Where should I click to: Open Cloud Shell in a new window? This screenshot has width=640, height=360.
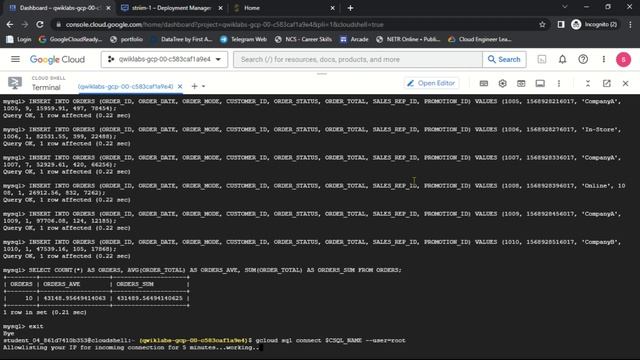tap(607, 83)
